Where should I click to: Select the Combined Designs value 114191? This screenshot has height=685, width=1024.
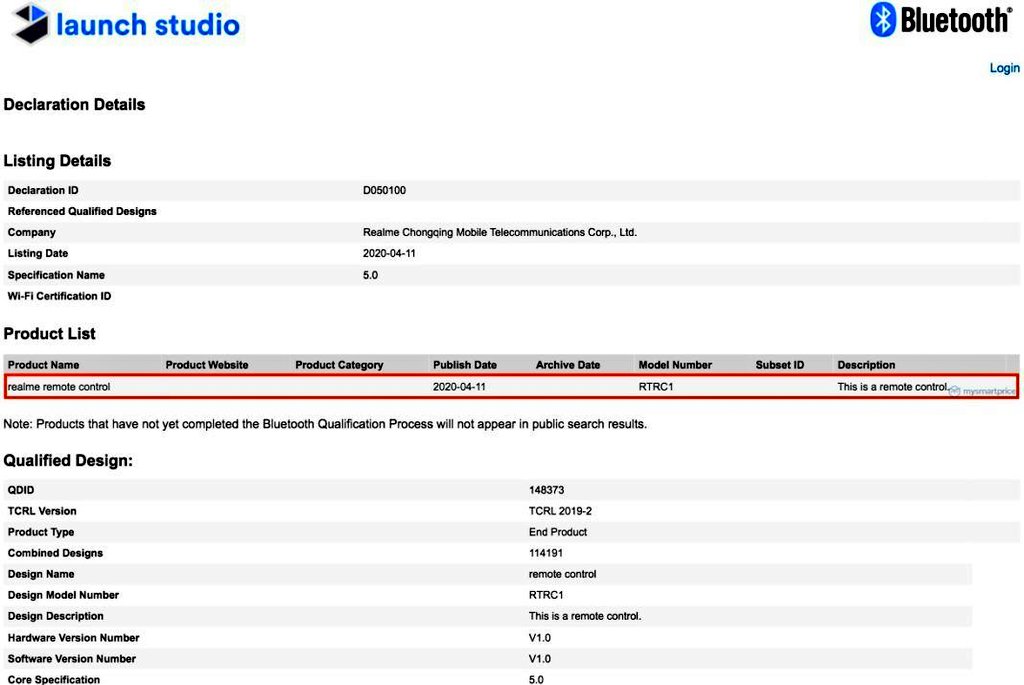tap(546, 553)
